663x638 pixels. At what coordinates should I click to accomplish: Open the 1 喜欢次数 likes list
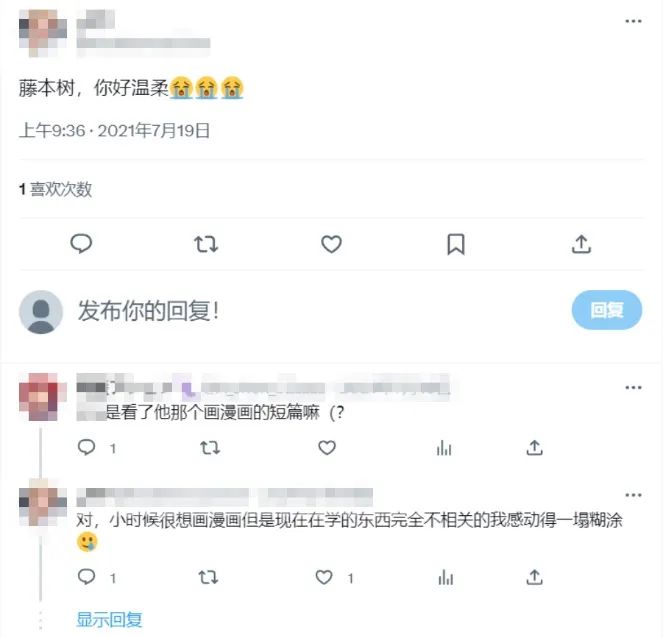tap(55, 189)
